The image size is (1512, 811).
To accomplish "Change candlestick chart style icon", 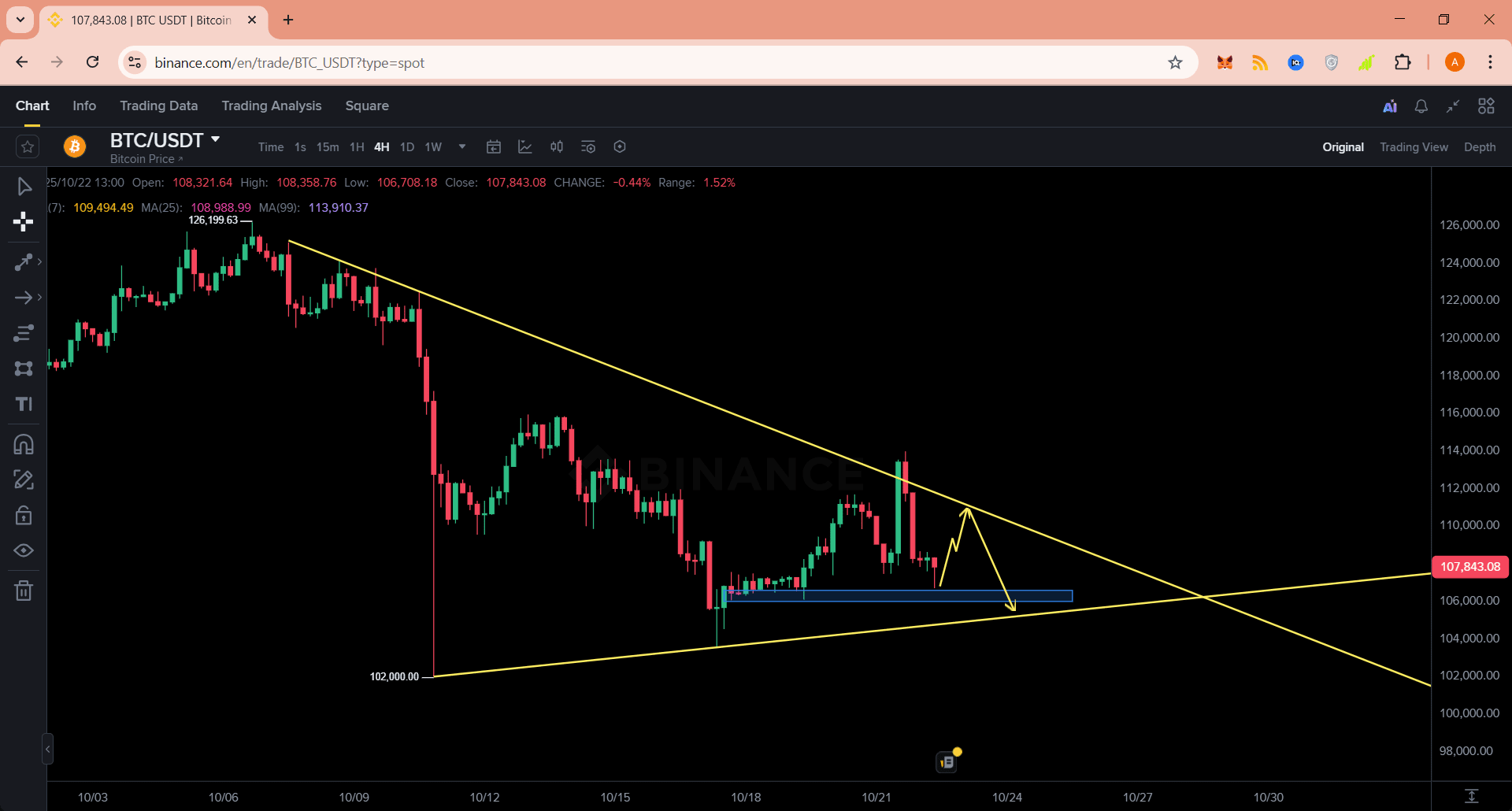I will 557,146.
